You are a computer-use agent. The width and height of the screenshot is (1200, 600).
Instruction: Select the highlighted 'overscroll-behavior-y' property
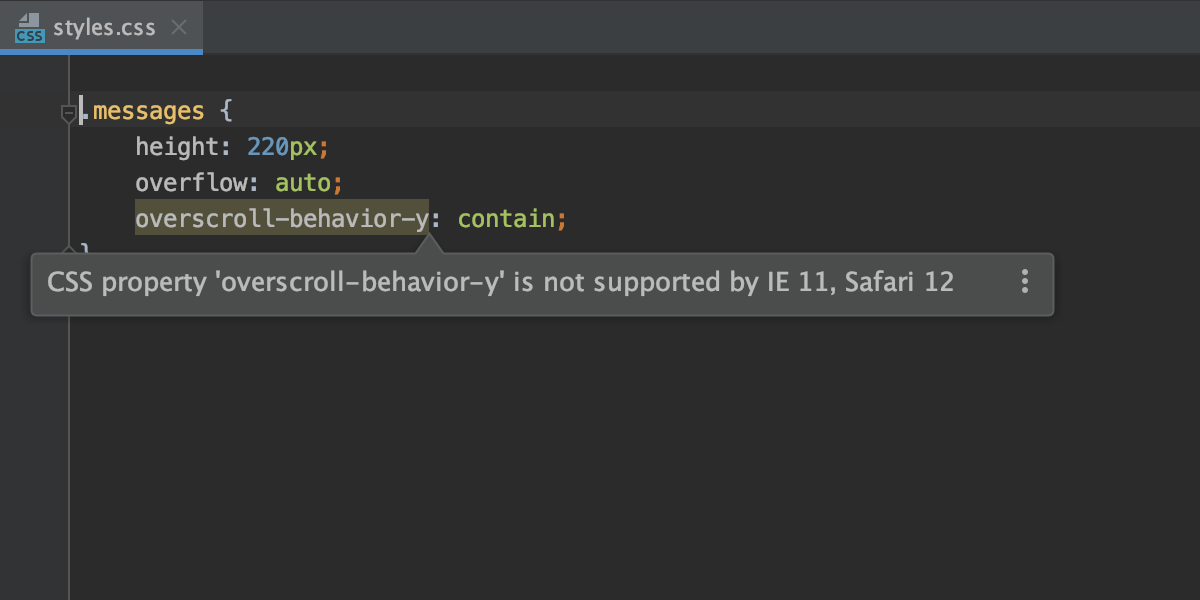coord(283,218)
